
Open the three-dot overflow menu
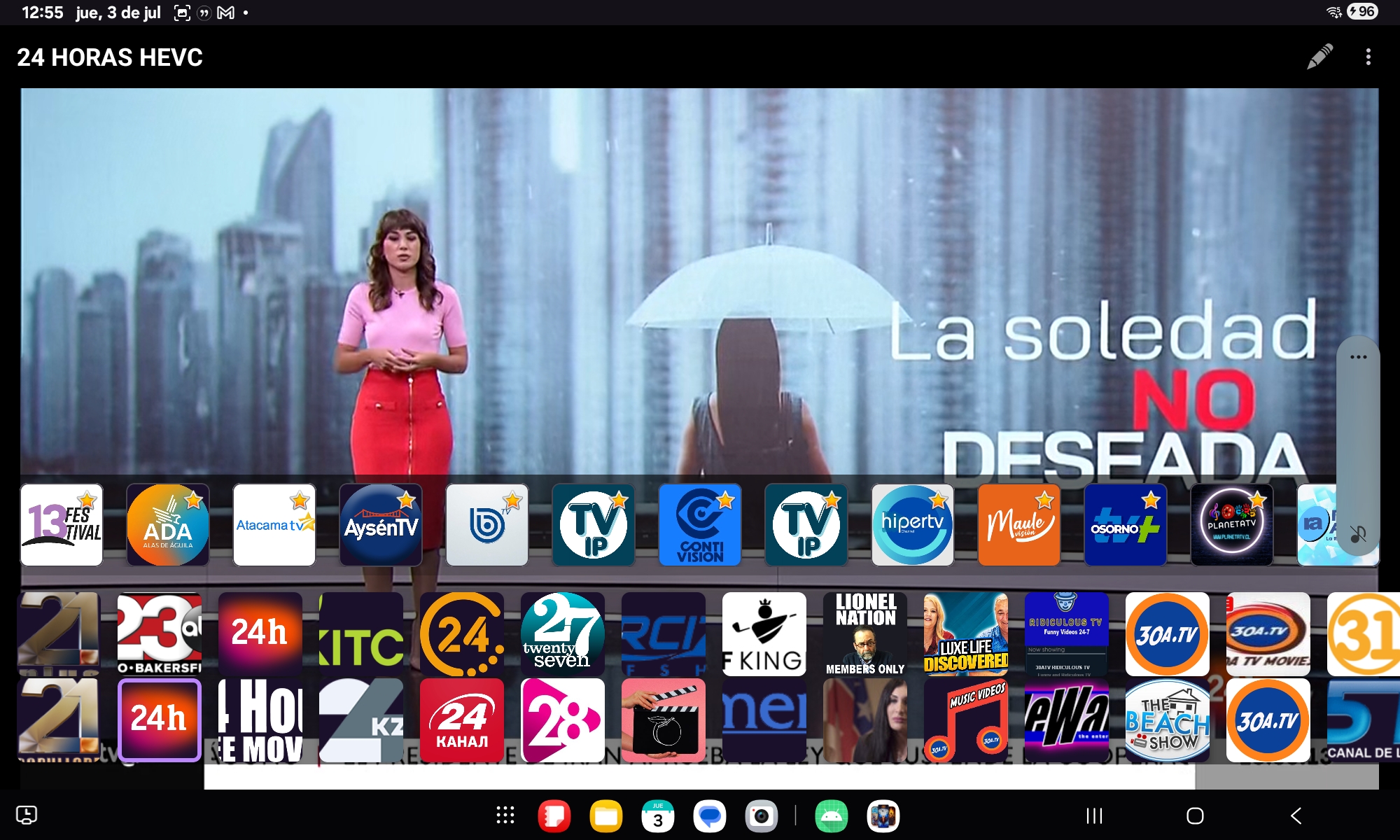(x=1368, y=57)
